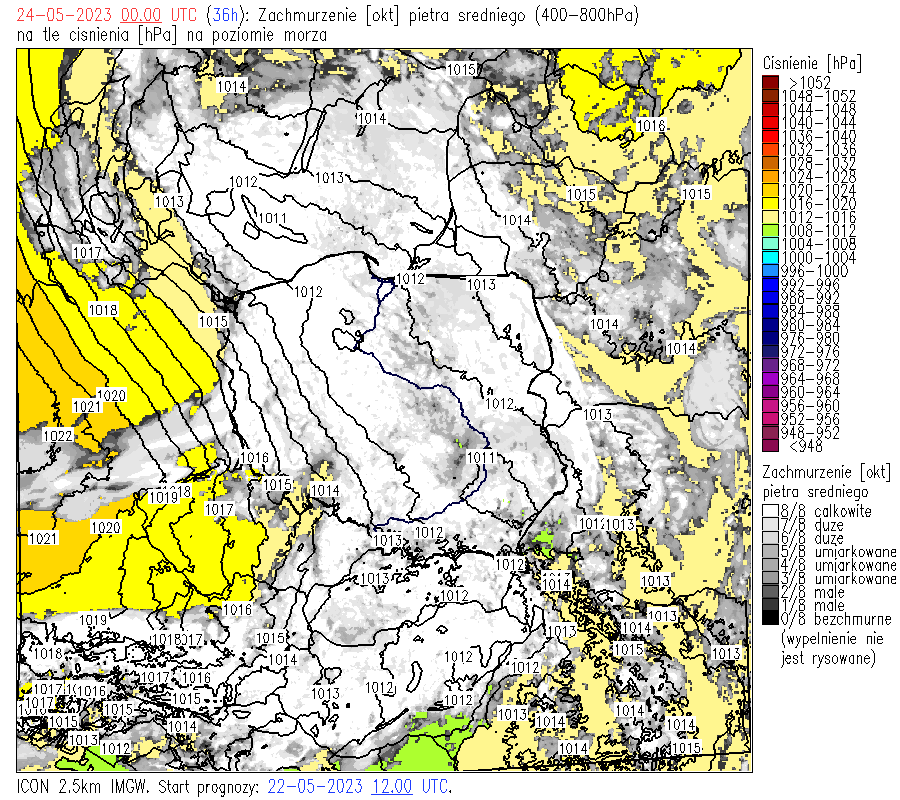
Task: Click the 1040-1044 pressure color box
Action: 770,123
